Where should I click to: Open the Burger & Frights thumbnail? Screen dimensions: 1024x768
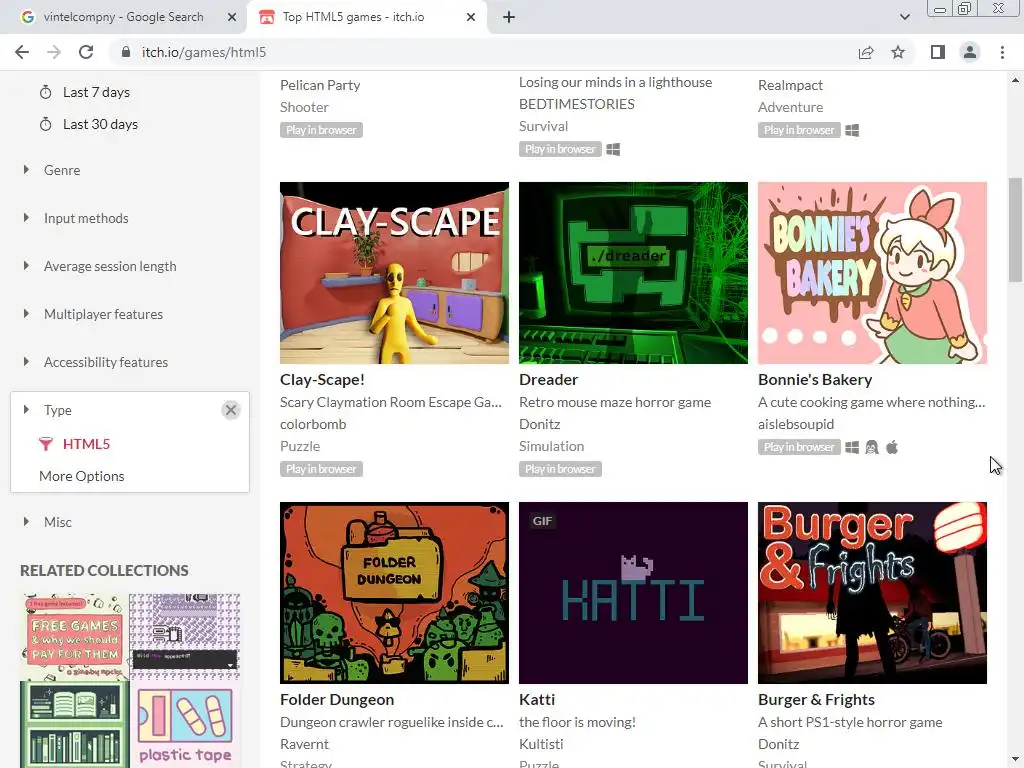pyautogui.click(x=872, y=593)
